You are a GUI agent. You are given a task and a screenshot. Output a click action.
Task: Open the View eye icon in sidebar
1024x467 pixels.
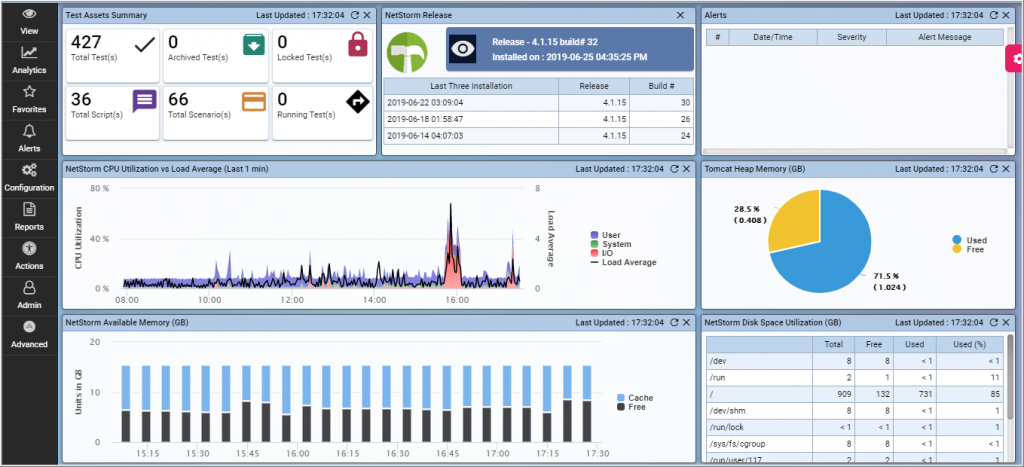click(29, 14)
